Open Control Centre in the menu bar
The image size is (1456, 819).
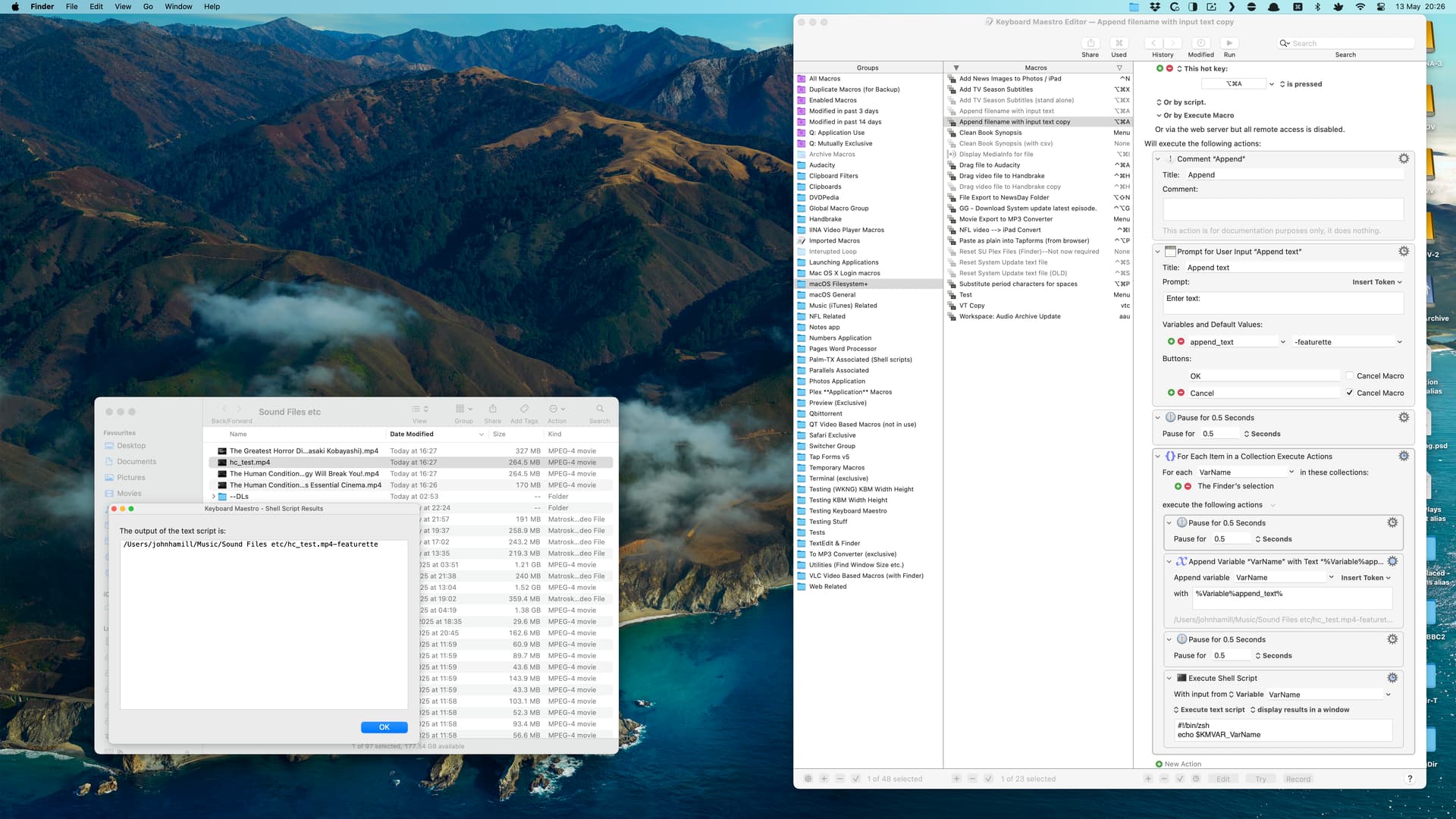pos(1381,7)
